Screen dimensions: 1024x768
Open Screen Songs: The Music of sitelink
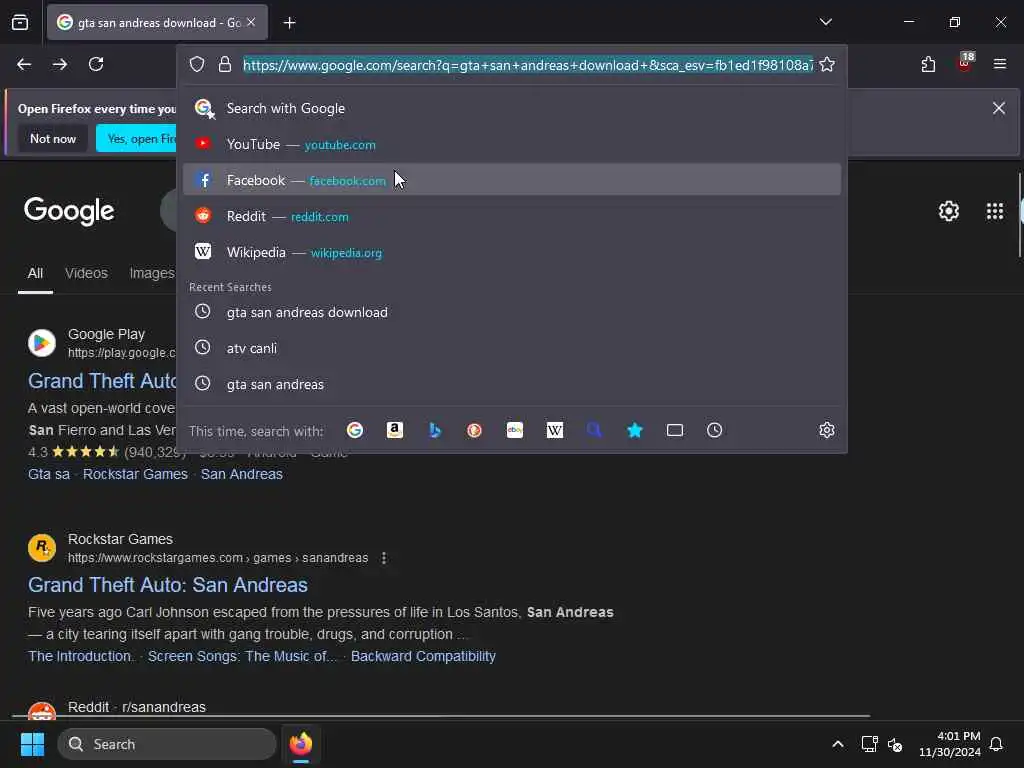point(242,656)
